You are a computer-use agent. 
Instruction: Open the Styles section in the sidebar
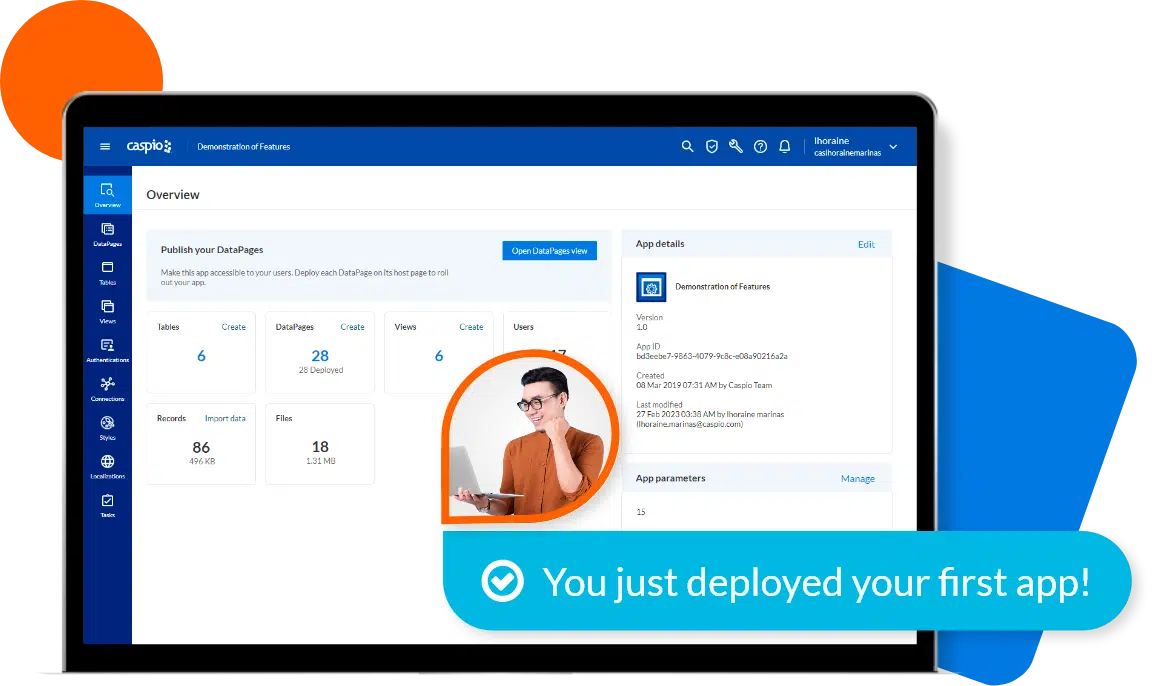click(x=107, y=425)
